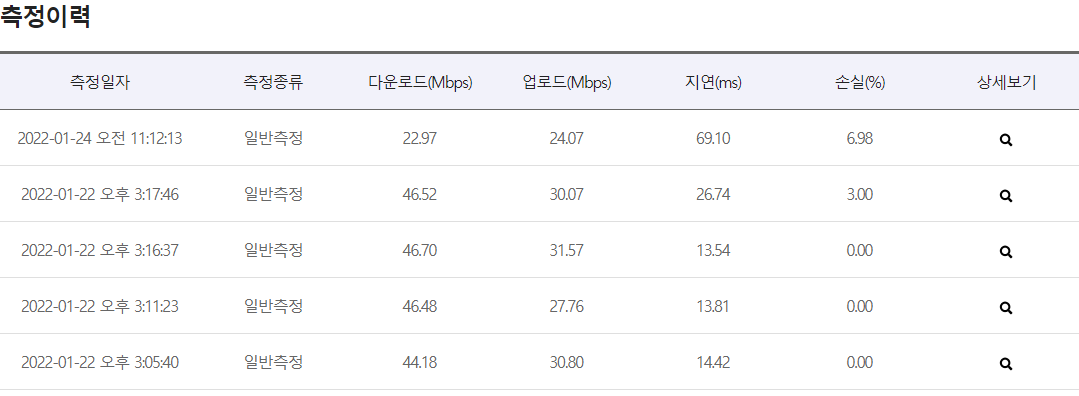This screenshot has height=396, width=1079.
Task: Select the 2022-01-24 오전 11:12:13 date cell
Action: [100, 138]
